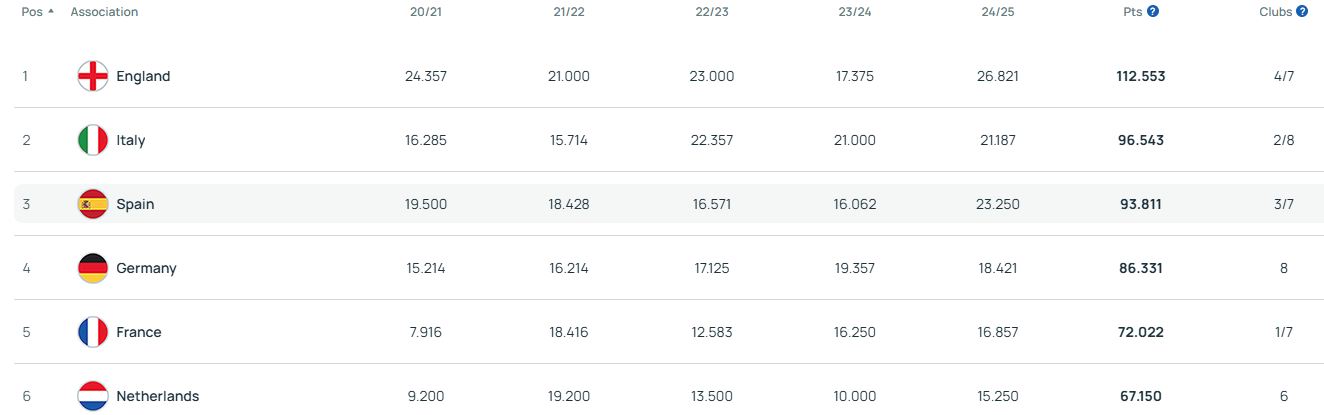Image resolution: width=1324 pixels, height=415 pixels.
Task: Select the 22/23 season column header
Action: tap(711, 12)
